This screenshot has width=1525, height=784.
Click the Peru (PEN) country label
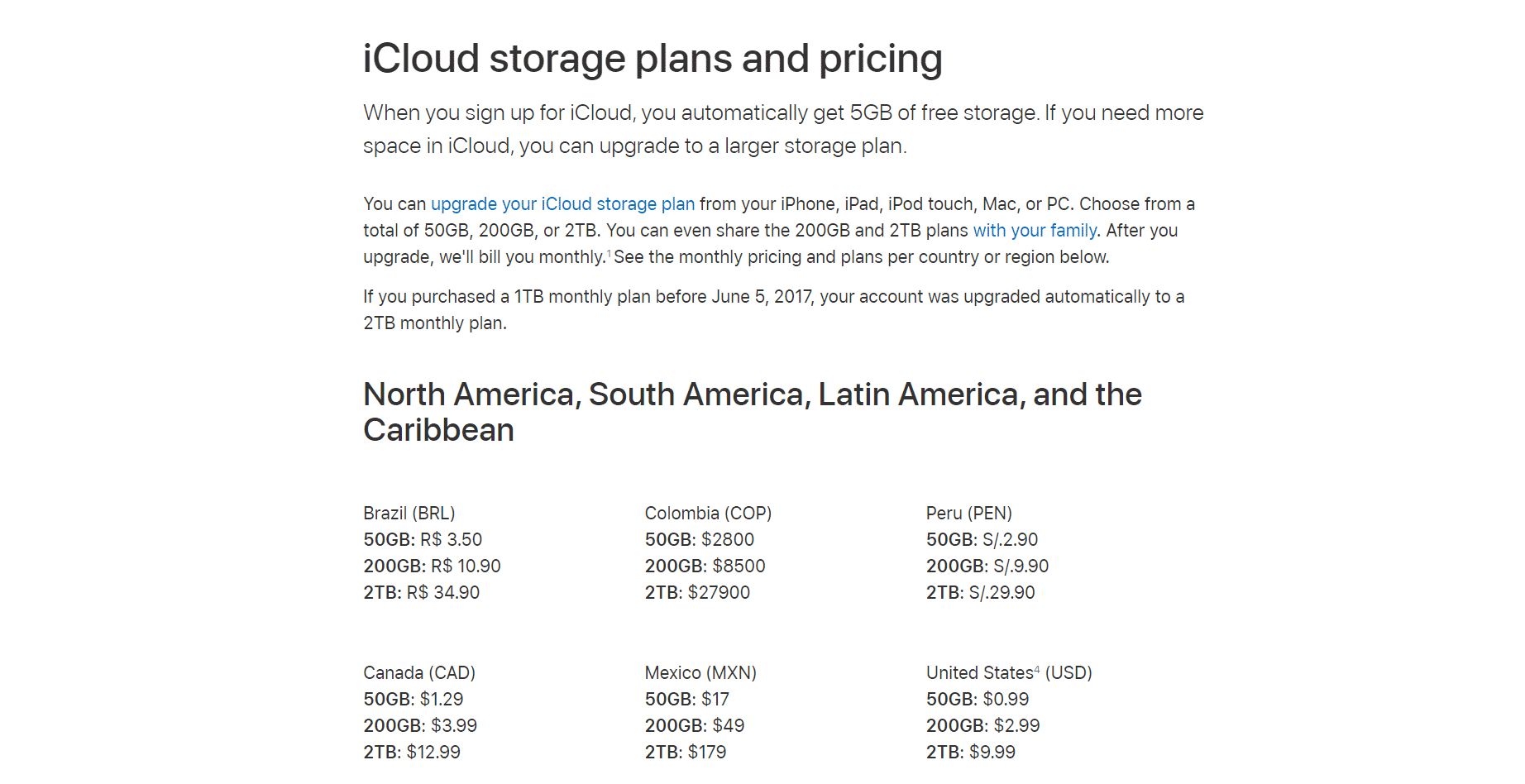(x=969, y=514)
